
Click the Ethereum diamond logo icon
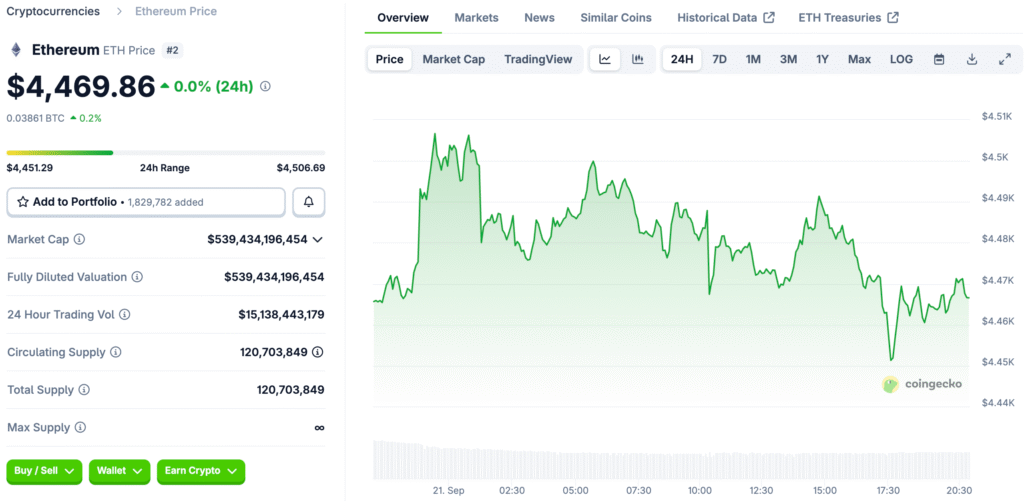(16, 50)
